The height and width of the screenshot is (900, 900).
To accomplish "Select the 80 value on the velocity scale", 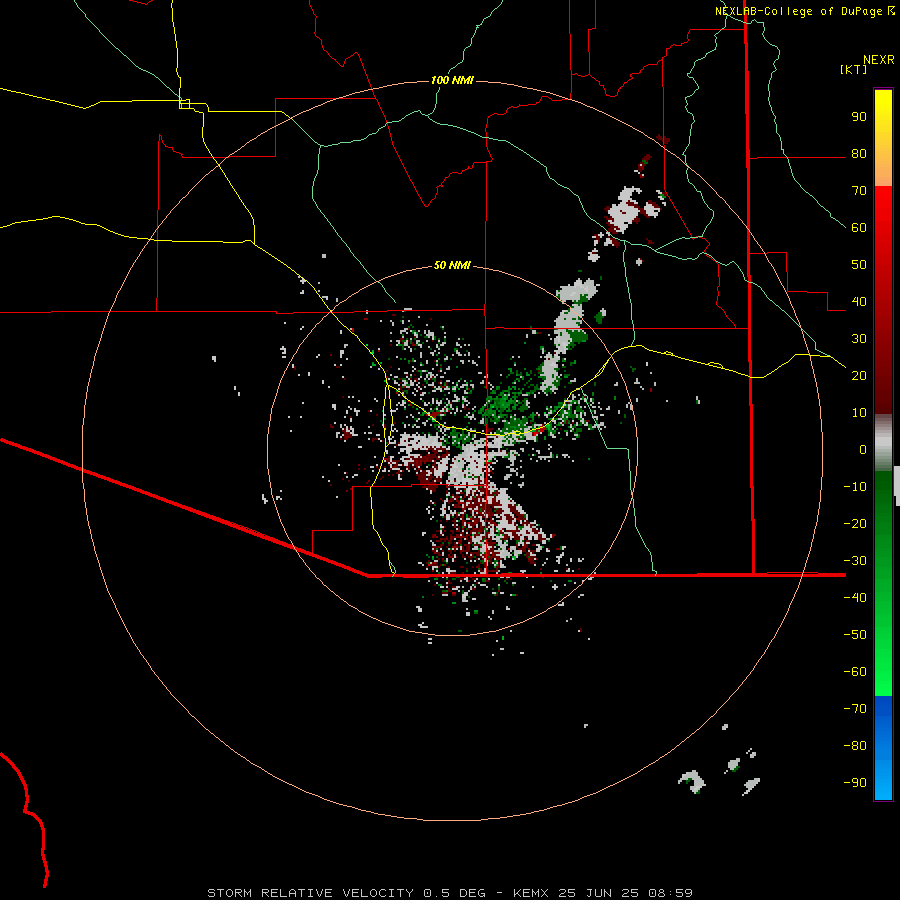I will [x=859, y=154].
